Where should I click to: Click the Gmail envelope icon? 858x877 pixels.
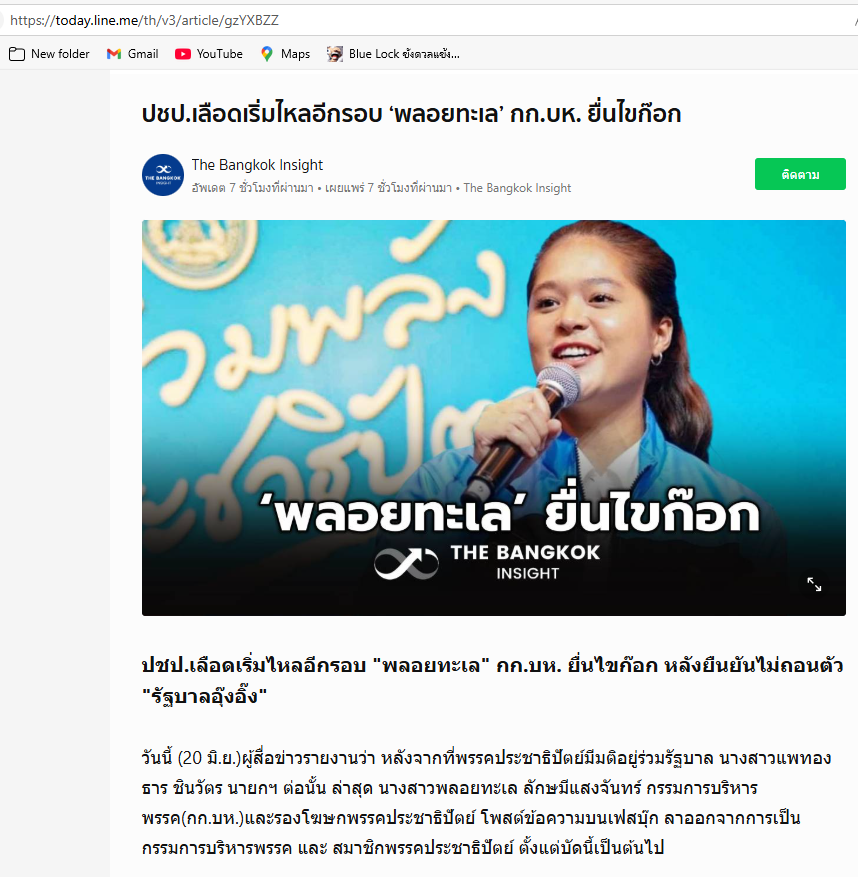click(x=114, y=54)
